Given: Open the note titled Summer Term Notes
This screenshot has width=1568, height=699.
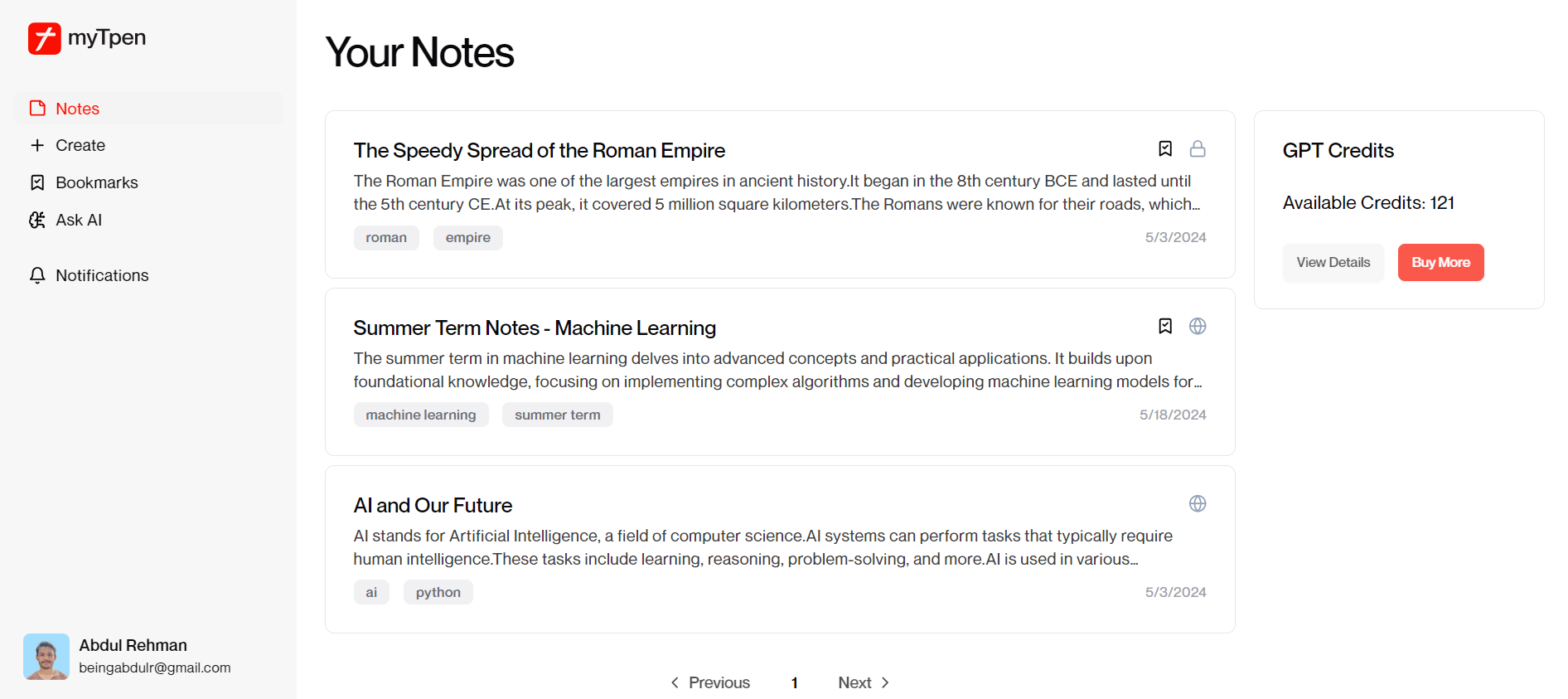Looking at the screenshot, I should tap(535, 328).
